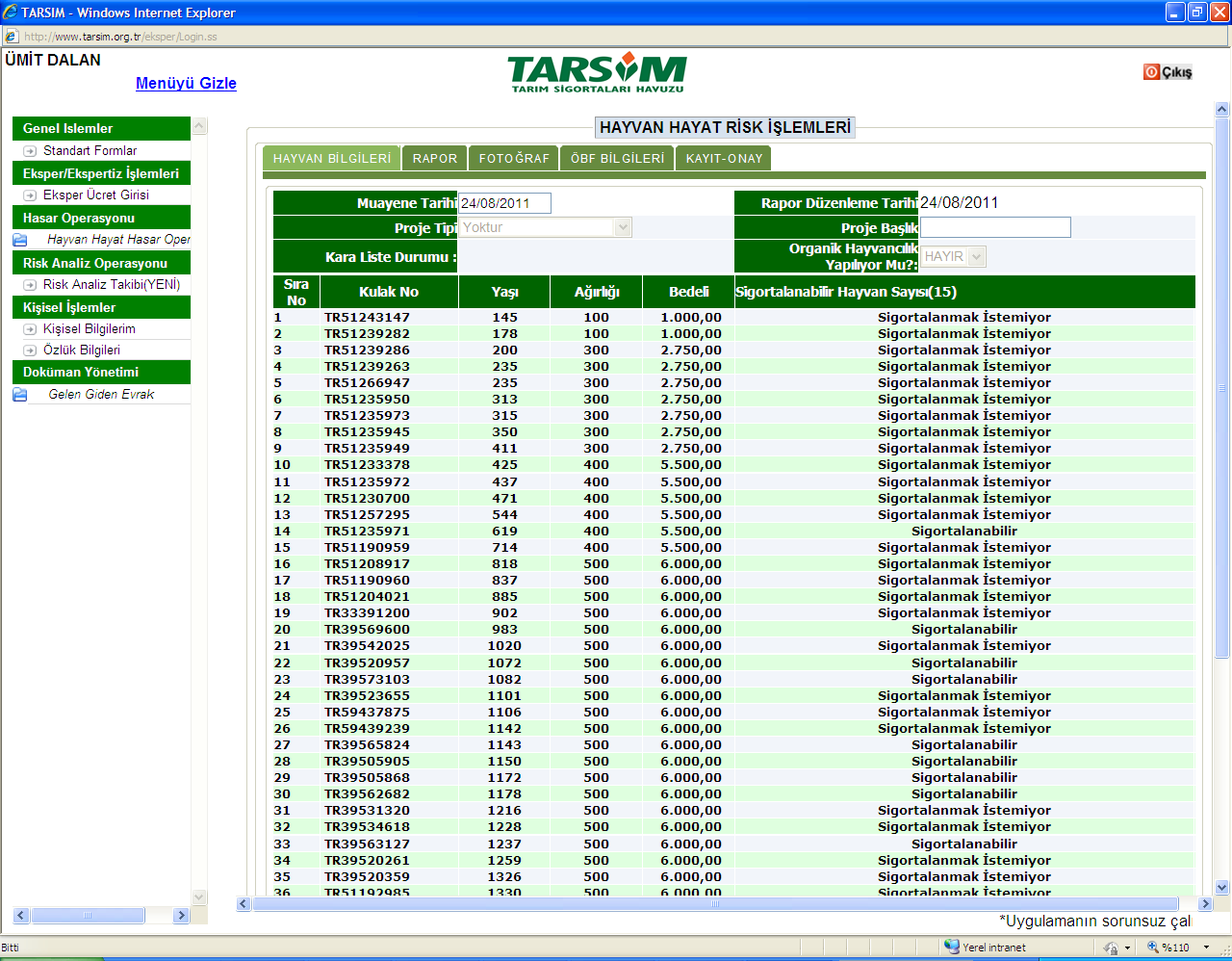The width and height of the screenshot is (1232, 961).
Task: Open the Proje Tipi dropdown
Action: click(623, 227)
